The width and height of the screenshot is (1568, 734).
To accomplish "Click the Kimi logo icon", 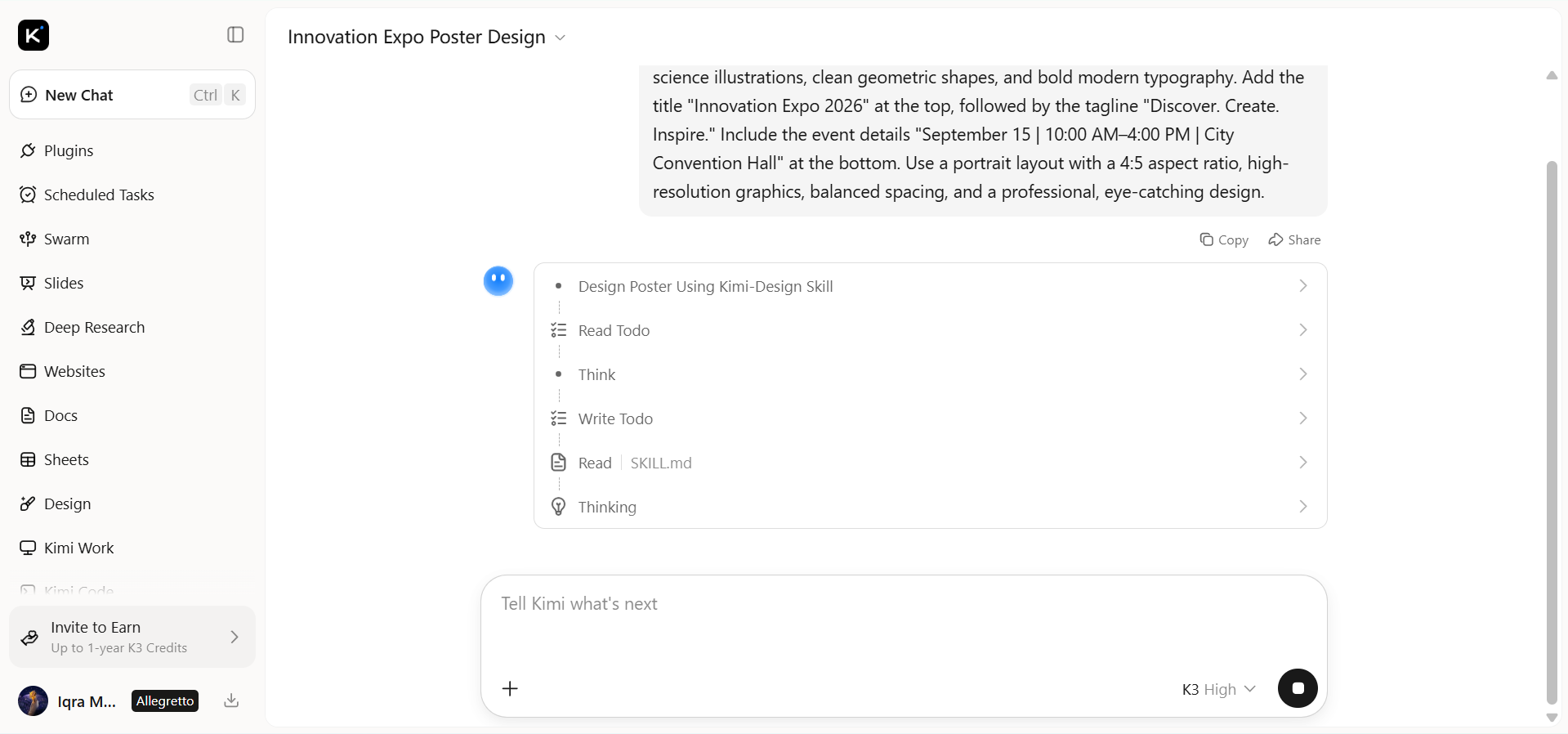I will click(34, 35).
